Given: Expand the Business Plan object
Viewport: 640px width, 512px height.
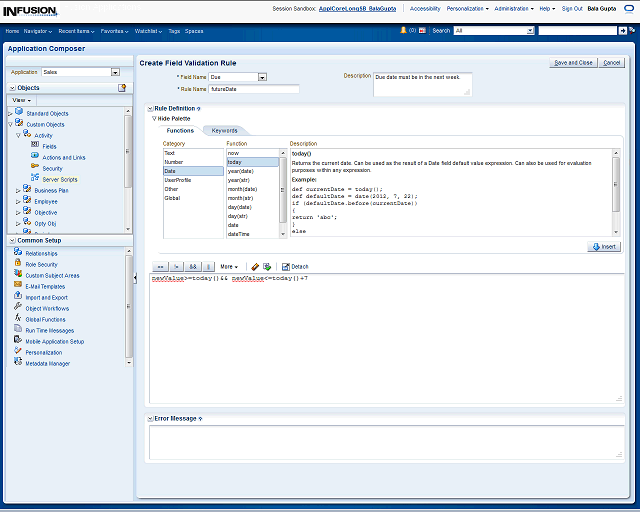Looking at the screenshot, I should 18,190.
